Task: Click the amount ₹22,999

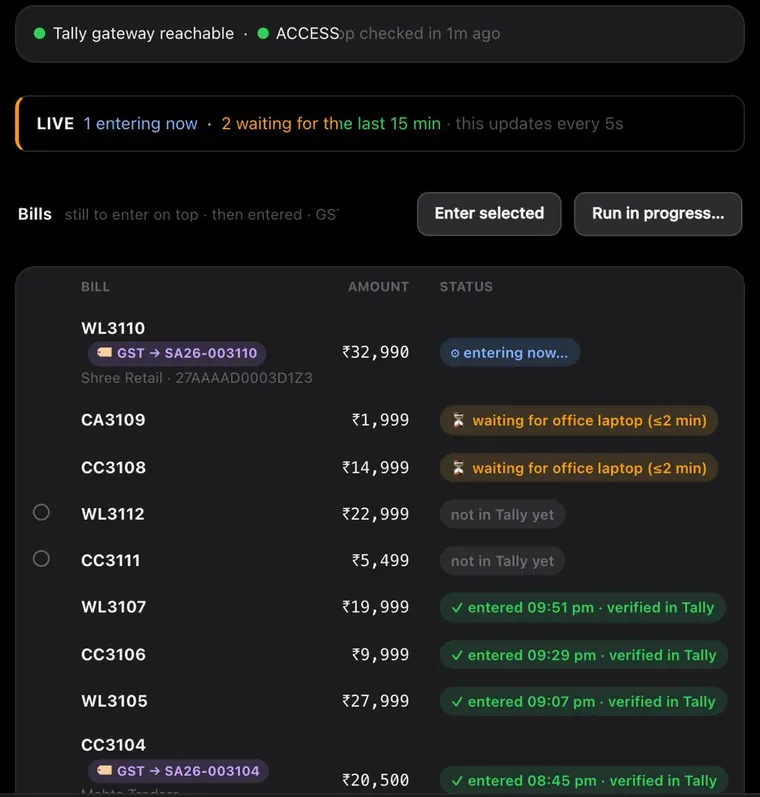Action: [375, 514]
